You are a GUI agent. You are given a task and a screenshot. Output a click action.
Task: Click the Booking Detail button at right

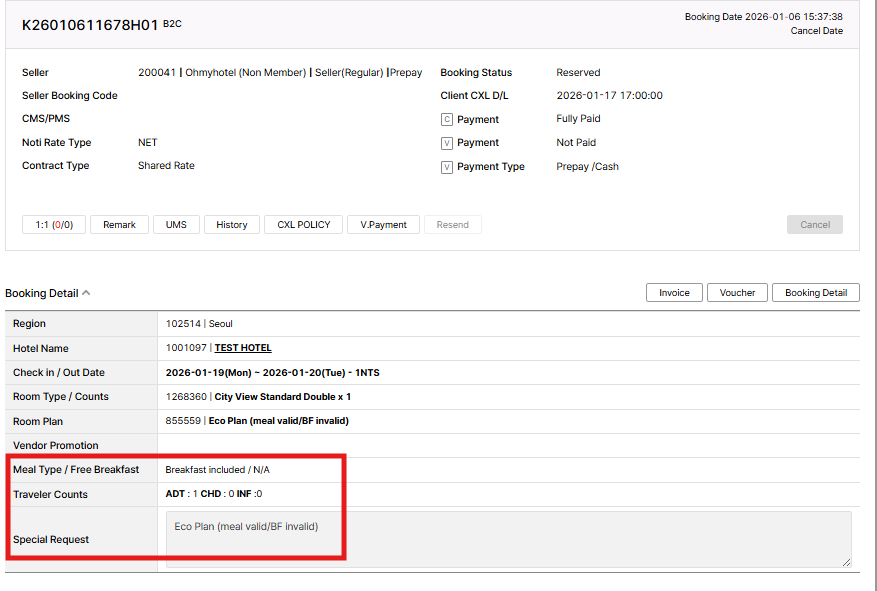tap(815, 293)
